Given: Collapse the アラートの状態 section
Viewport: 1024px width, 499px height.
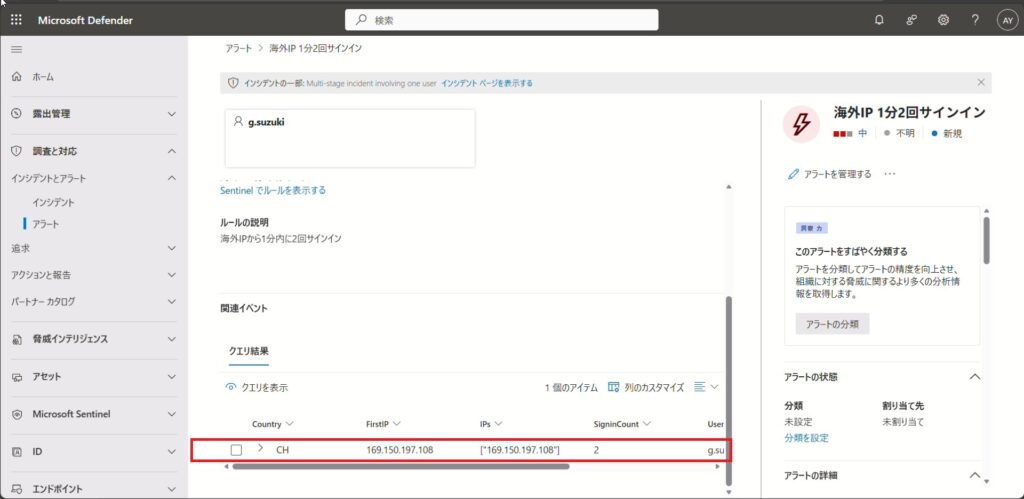Looking at the screenshot, I should [x=975, y=377].
